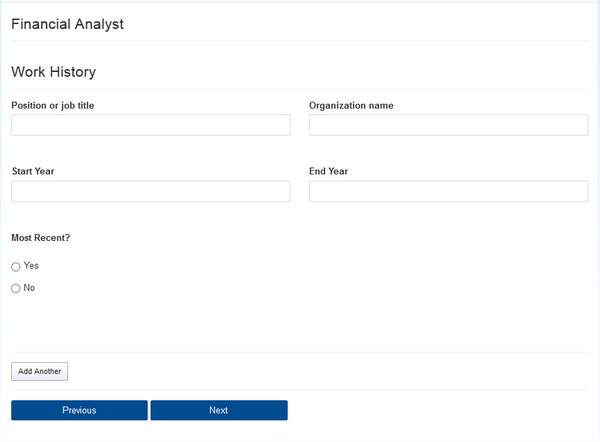Click the End Year label

pos(328,171)
